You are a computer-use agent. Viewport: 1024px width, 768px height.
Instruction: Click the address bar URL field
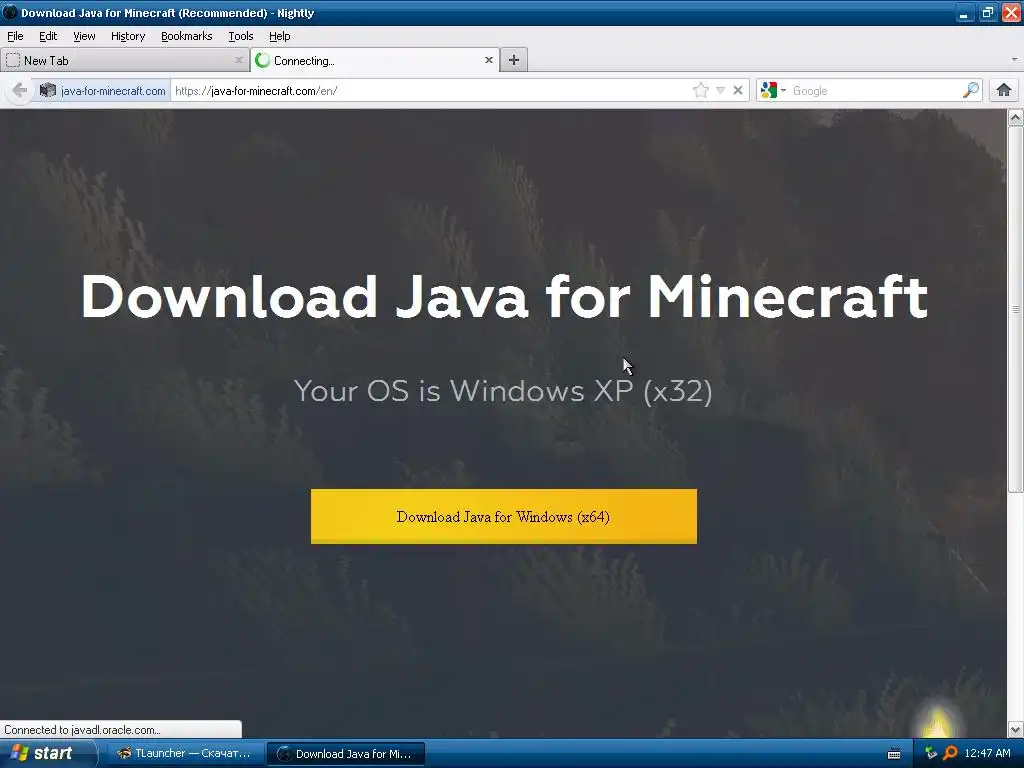tap(431, 91)
